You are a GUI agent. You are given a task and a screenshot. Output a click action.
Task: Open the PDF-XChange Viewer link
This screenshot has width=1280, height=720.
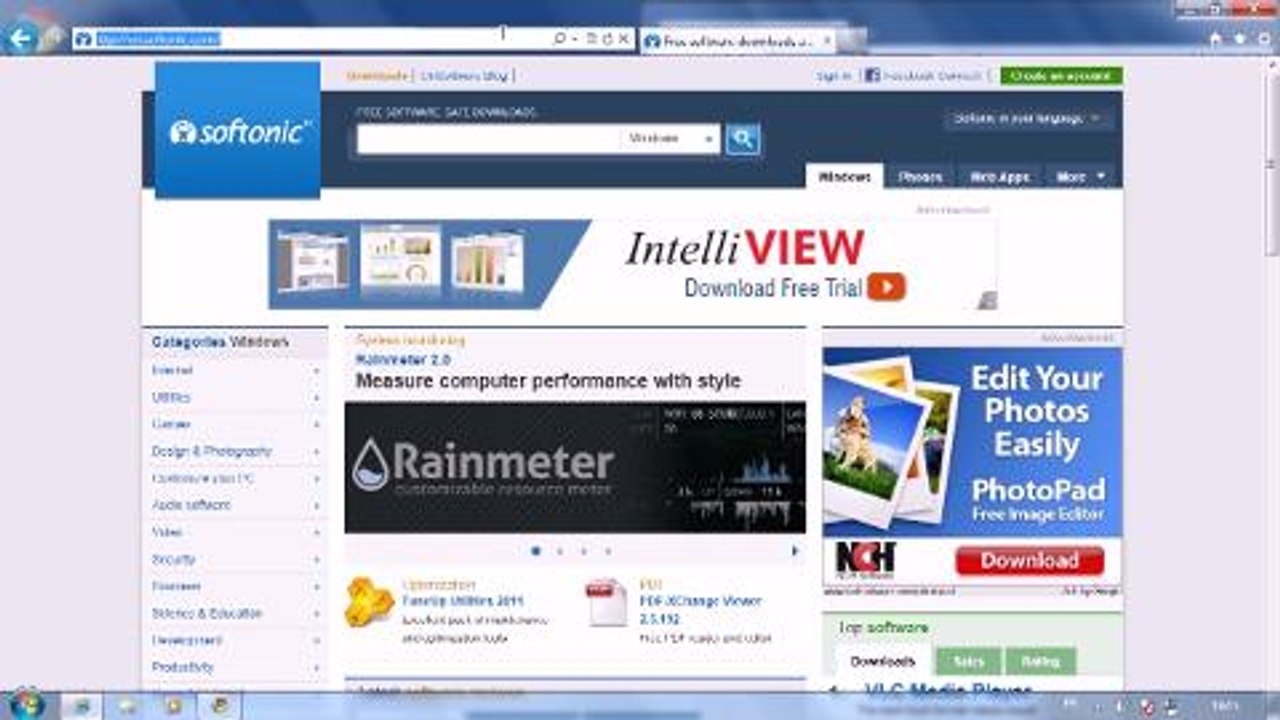700,609
